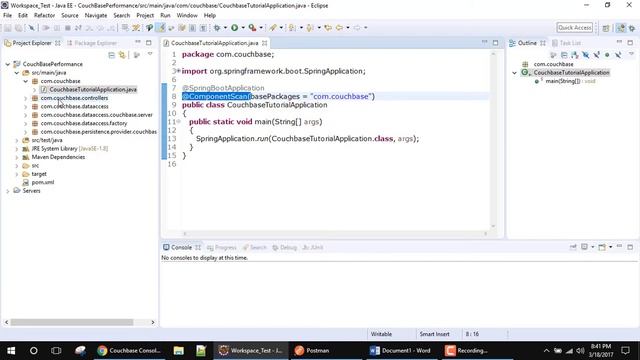The image size is (640, 360).
Task: Click the Project Explorer scroll right arrow
Action: (x=153, y=322)
